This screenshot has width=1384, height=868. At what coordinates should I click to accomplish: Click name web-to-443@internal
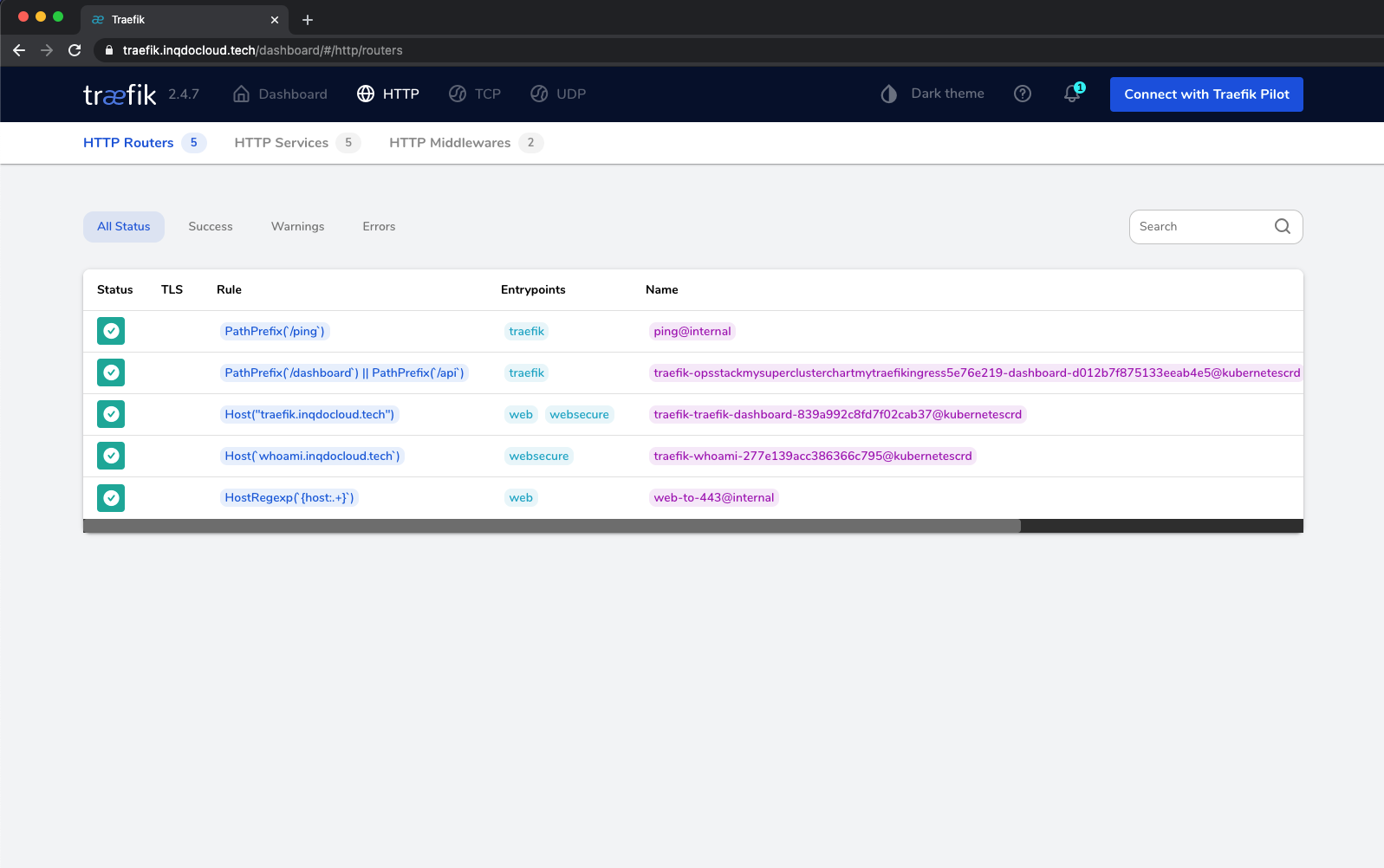[x=714, y=497]
